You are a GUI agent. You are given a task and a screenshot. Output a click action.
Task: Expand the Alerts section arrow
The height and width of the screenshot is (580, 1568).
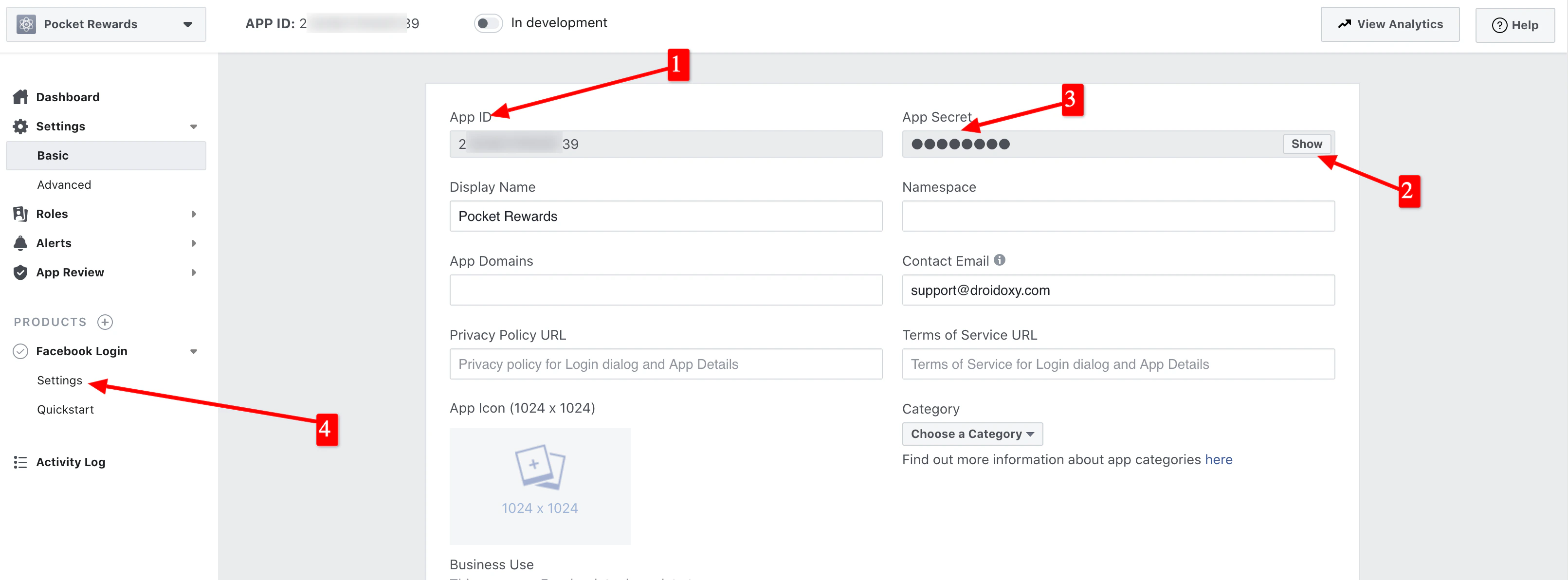pyautogui.click(x=194, y=243)
